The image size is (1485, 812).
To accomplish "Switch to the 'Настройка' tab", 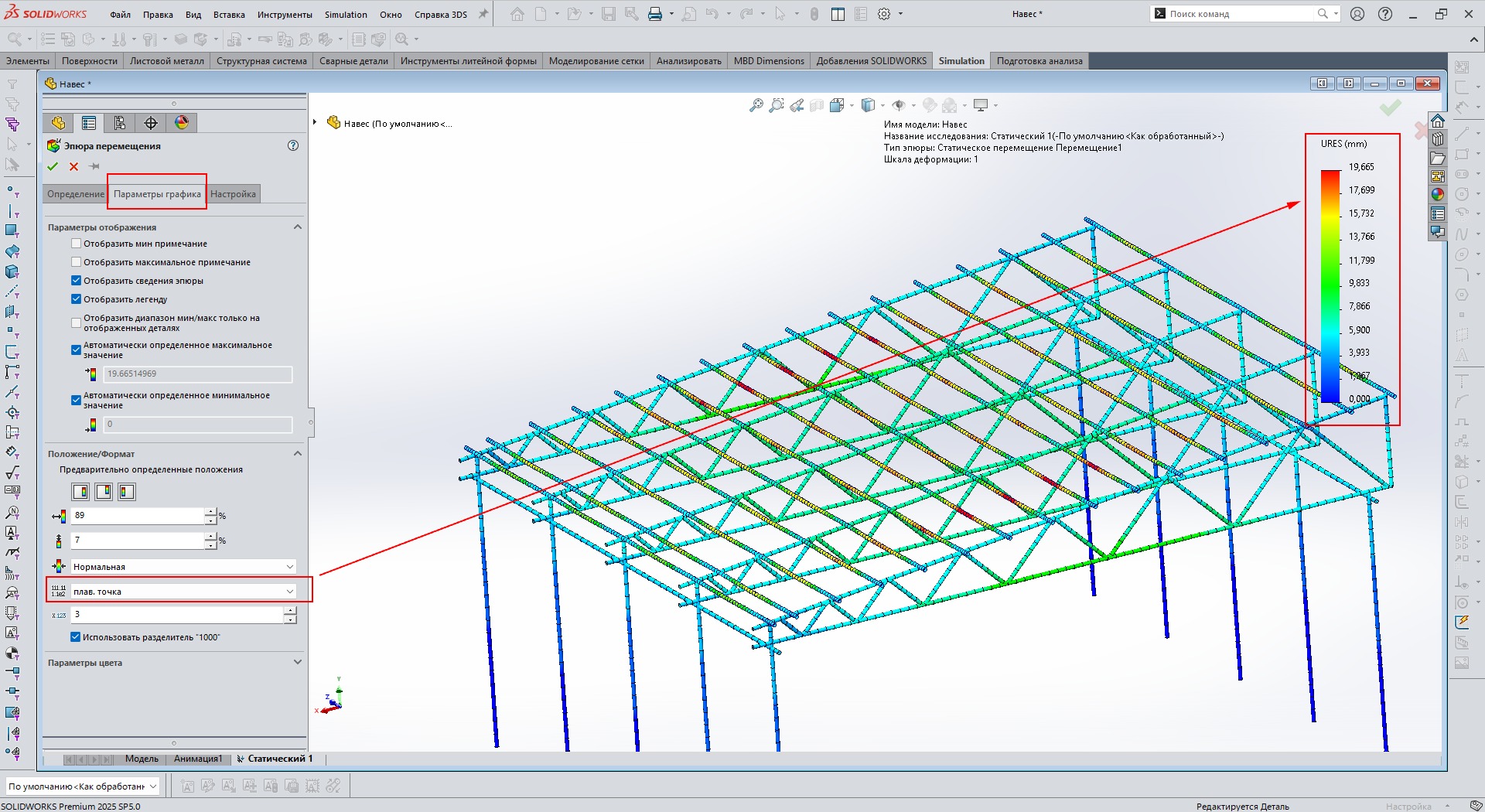I will click(x=233, y=194).
